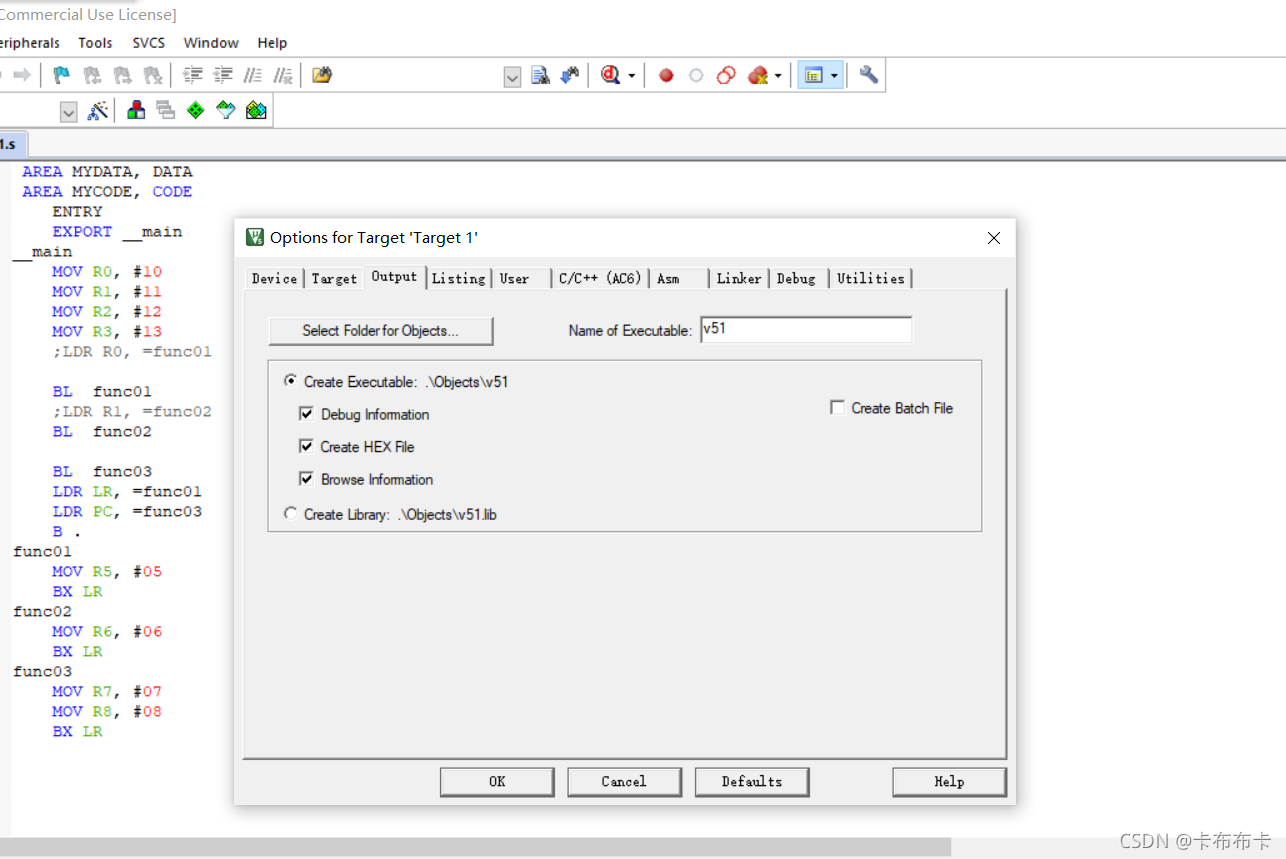This screenshot has width=1286, height=859.
Task: Clear all bookmarks icon
Action: pos(152,75)
